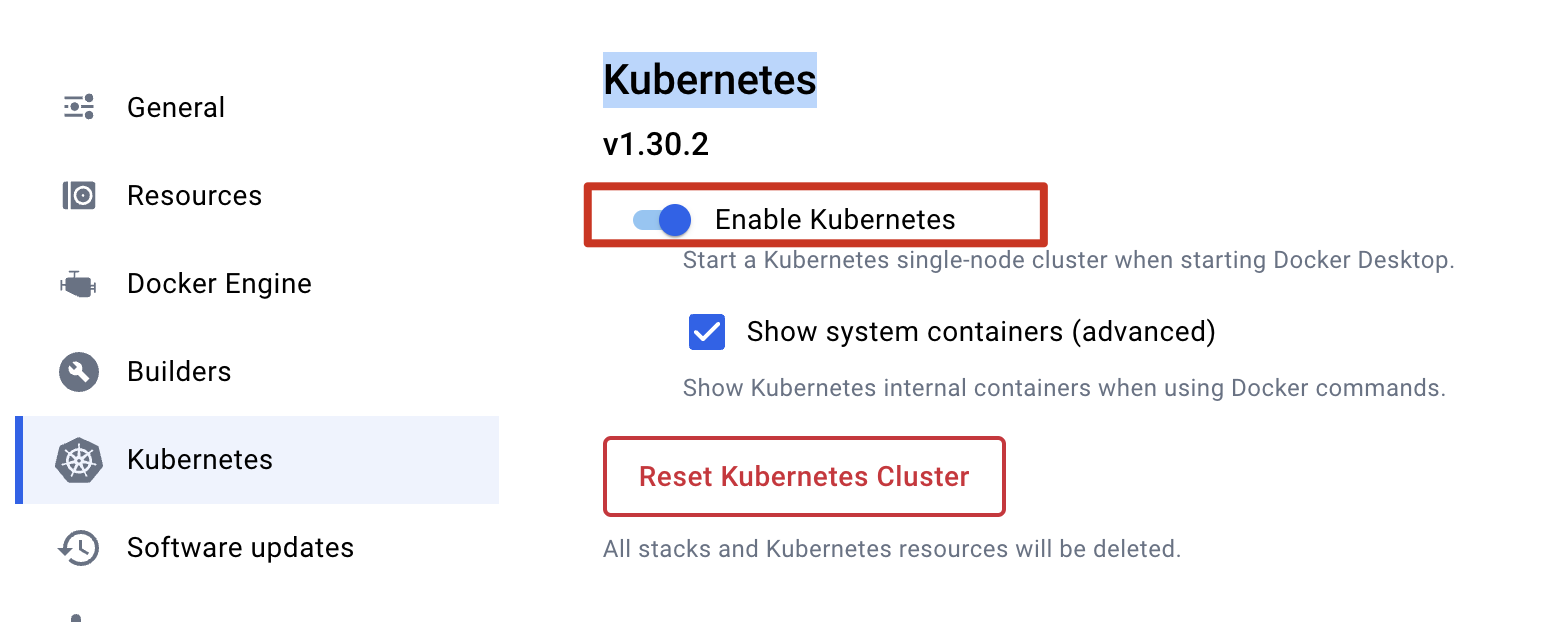Click the highlighted Kubernetes page heading
This screenshot has height=622, width=1558.
[x=709, y=80]
